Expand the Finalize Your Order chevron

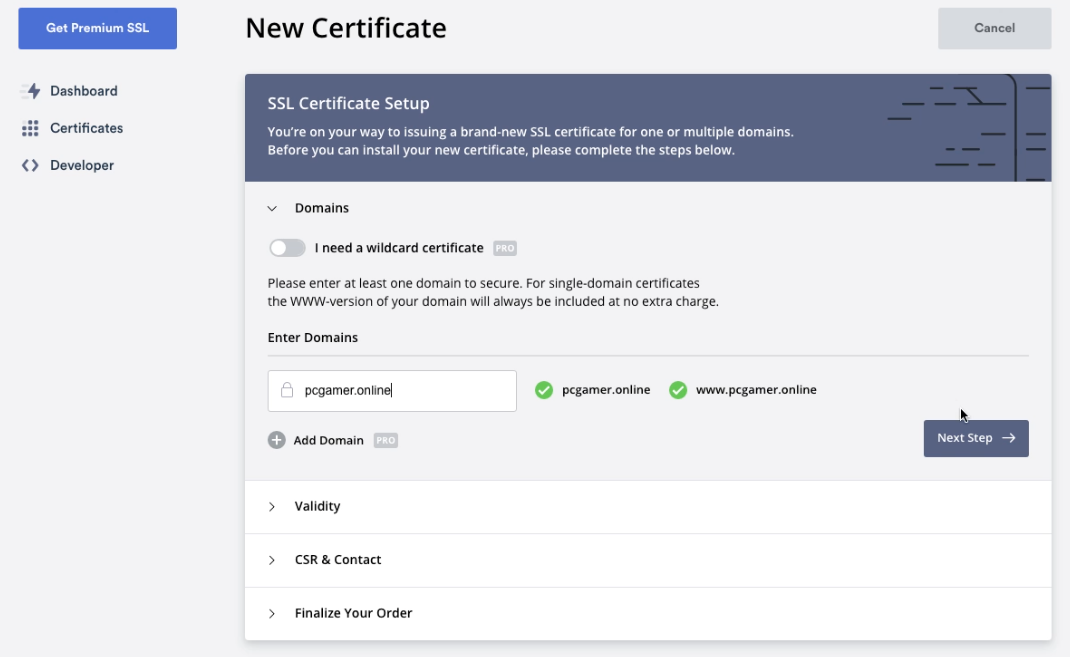point(272,613)
